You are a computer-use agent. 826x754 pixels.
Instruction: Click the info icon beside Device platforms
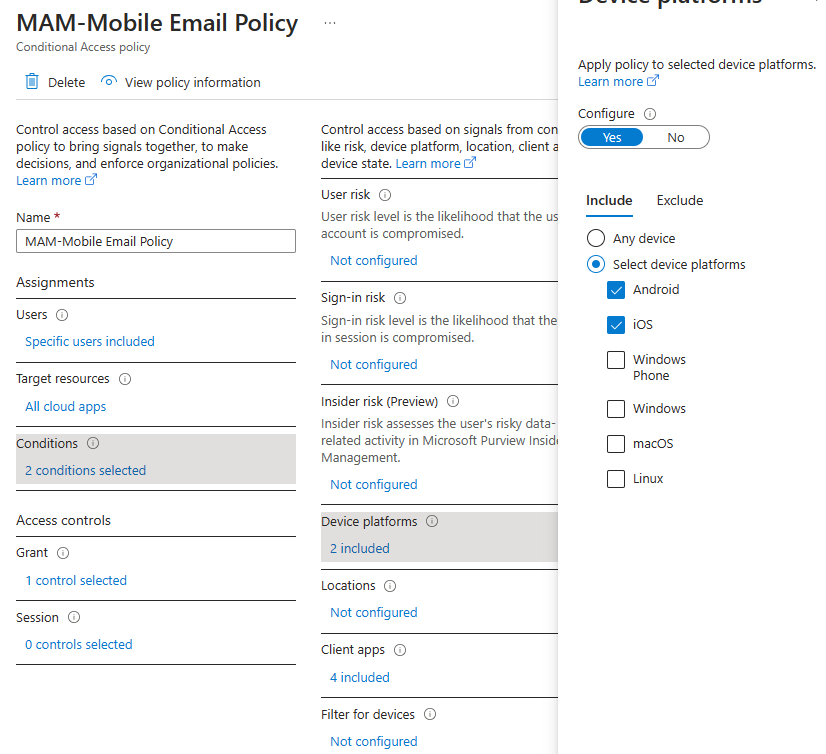point(432,521)
